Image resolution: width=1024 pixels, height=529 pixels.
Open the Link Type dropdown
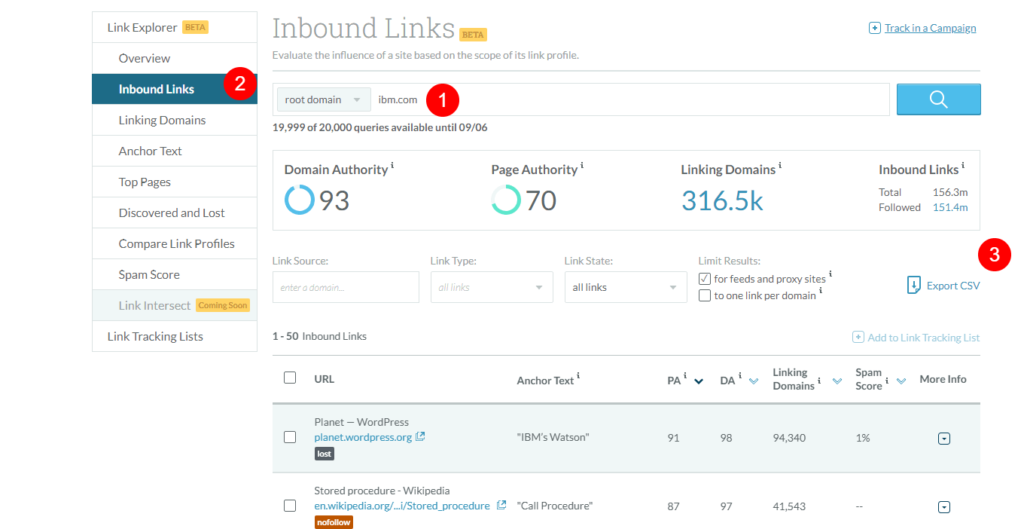491,287
